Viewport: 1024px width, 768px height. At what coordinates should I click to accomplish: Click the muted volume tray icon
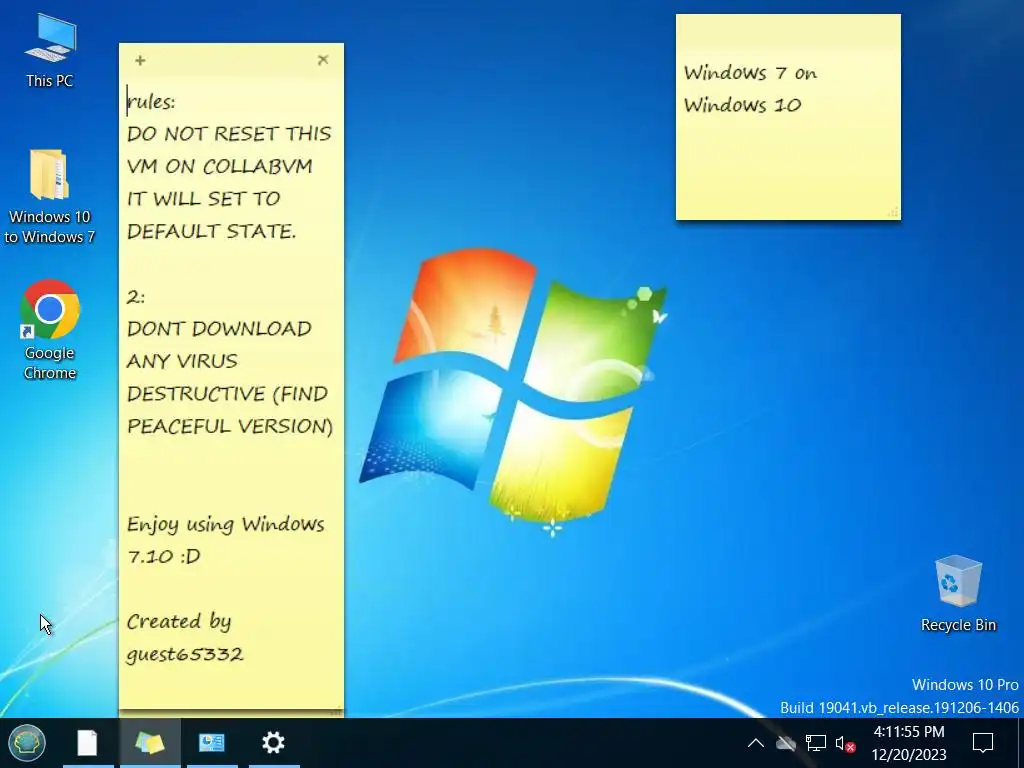(845, 743)
